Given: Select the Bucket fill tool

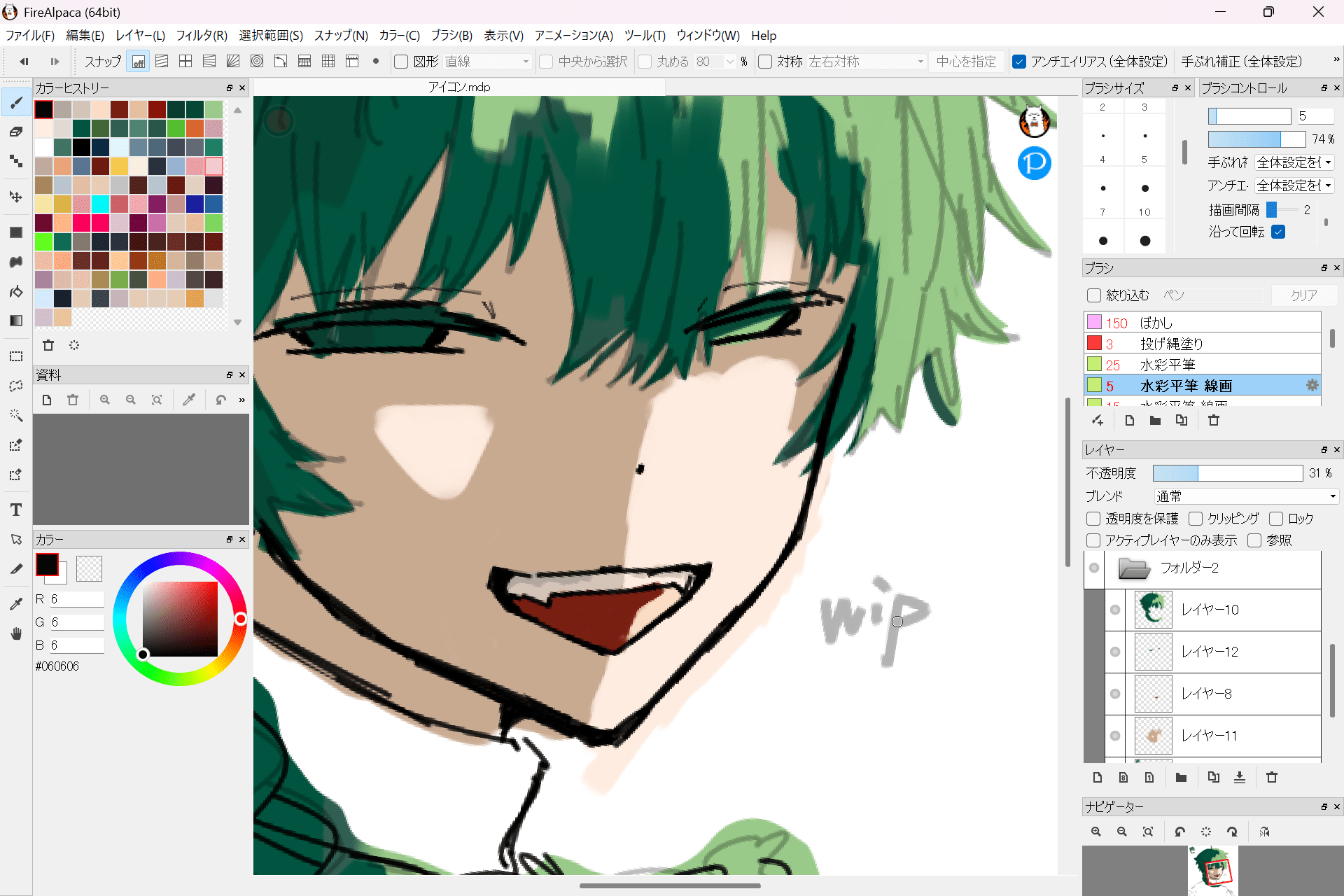Looking at the screenshot, I should (x=16, y=291).
